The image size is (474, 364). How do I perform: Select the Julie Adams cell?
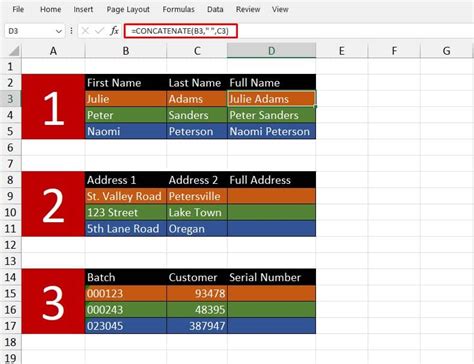[272, 99]
